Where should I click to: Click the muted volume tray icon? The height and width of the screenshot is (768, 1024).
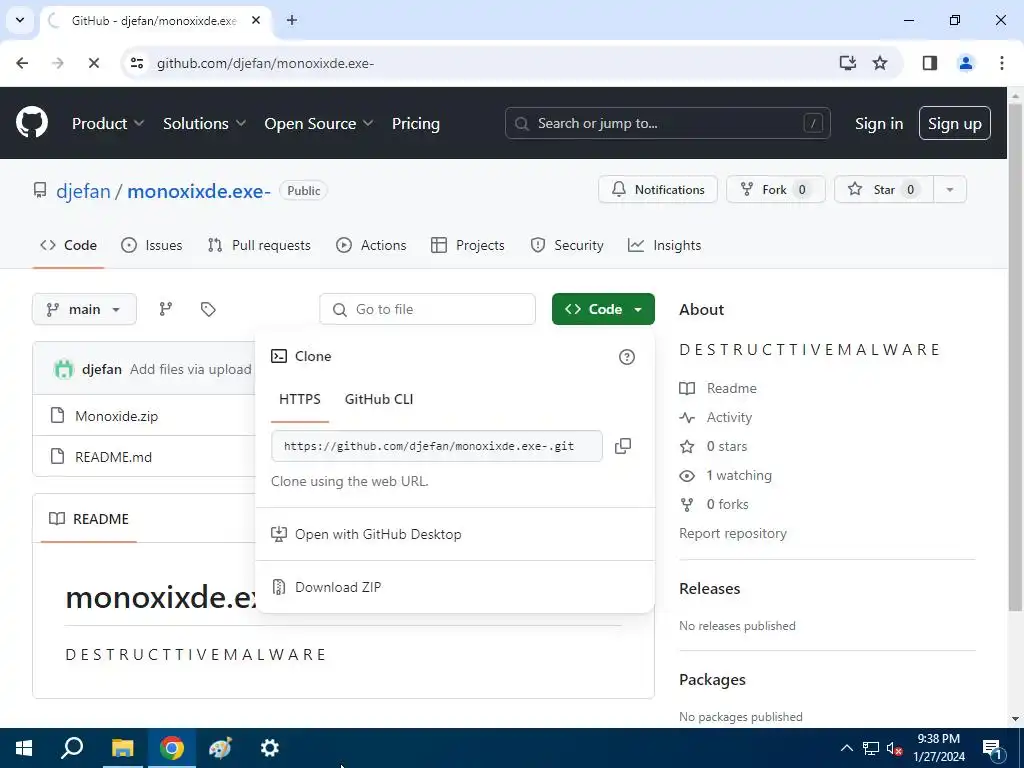tap(895, 748)
